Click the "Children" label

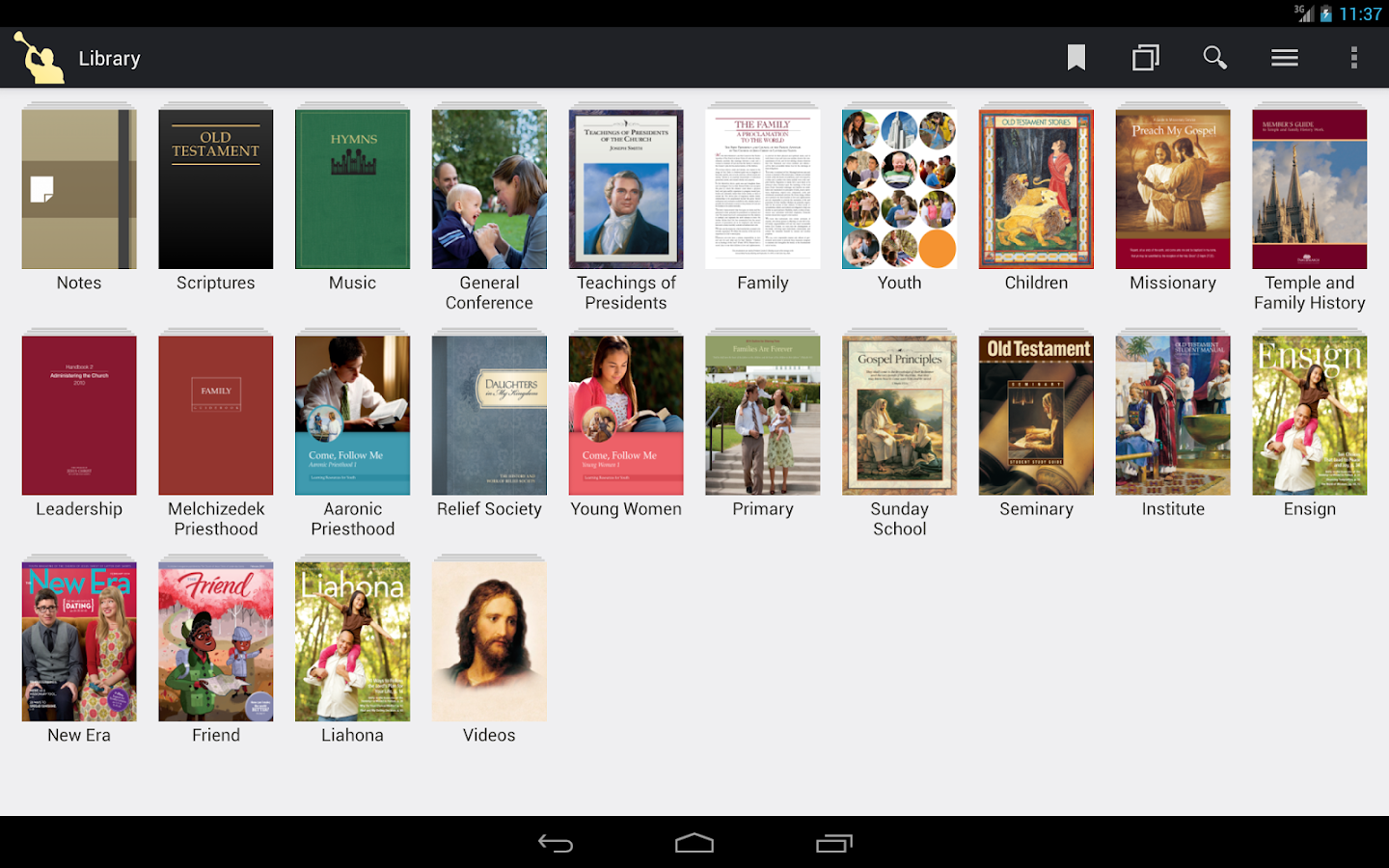pyautogui.click(x=1037, y=283)
